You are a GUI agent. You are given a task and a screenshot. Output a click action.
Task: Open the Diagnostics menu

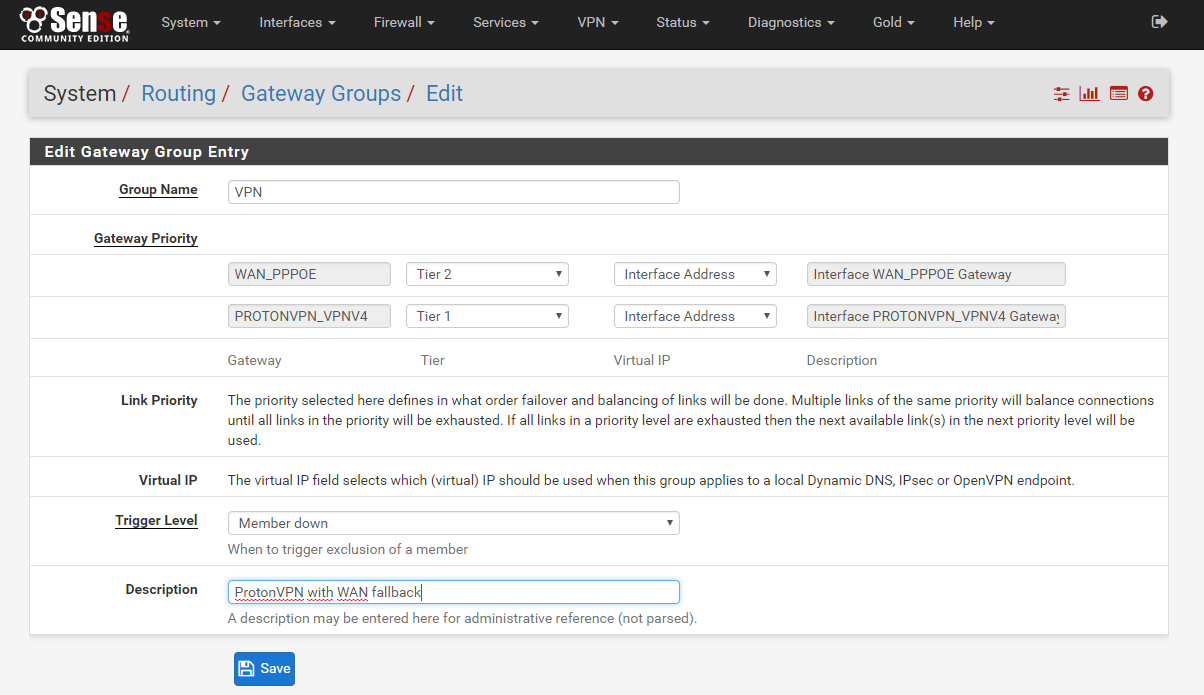pos(791,22)
